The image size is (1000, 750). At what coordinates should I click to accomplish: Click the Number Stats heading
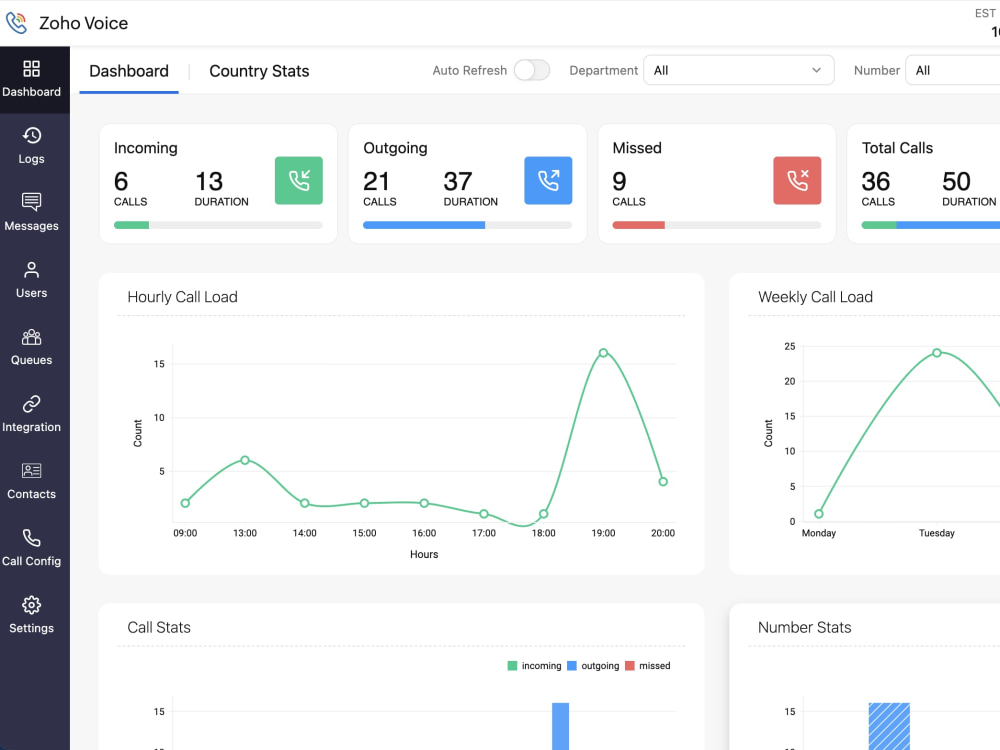pyautogui.click(x=804, y=628)
